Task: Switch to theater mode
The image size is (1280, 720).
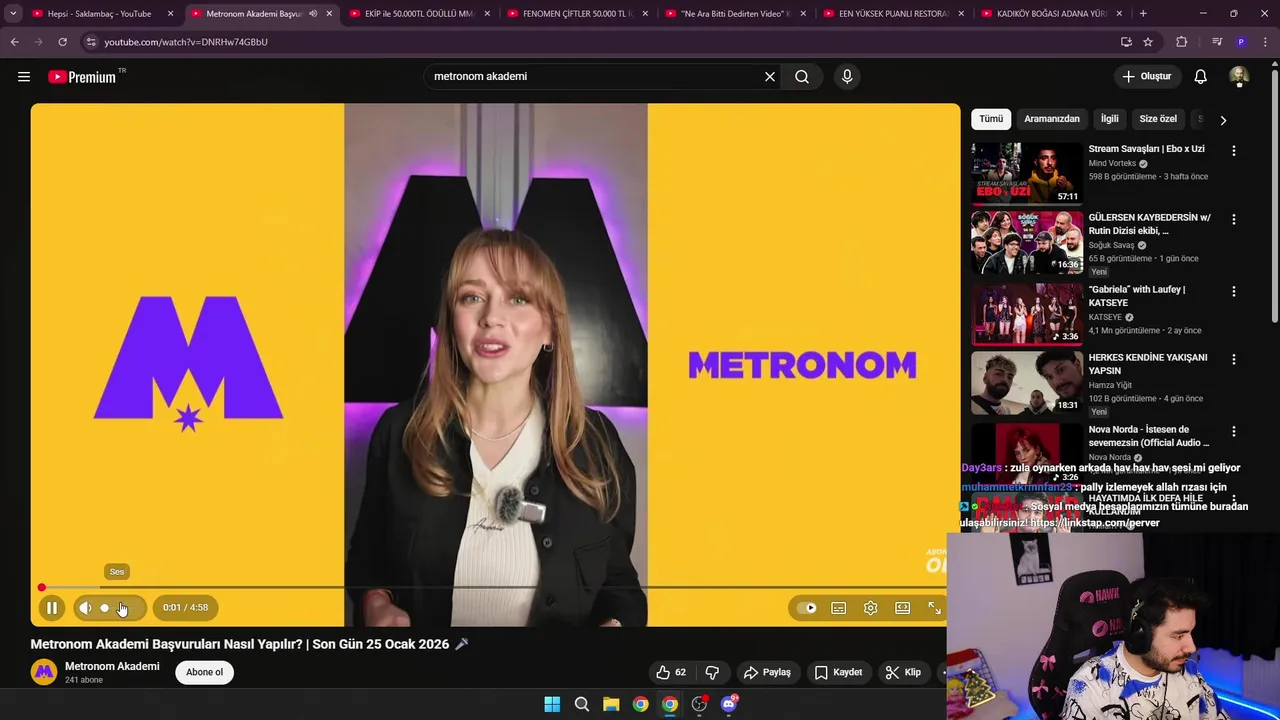Action: point(903,608)
